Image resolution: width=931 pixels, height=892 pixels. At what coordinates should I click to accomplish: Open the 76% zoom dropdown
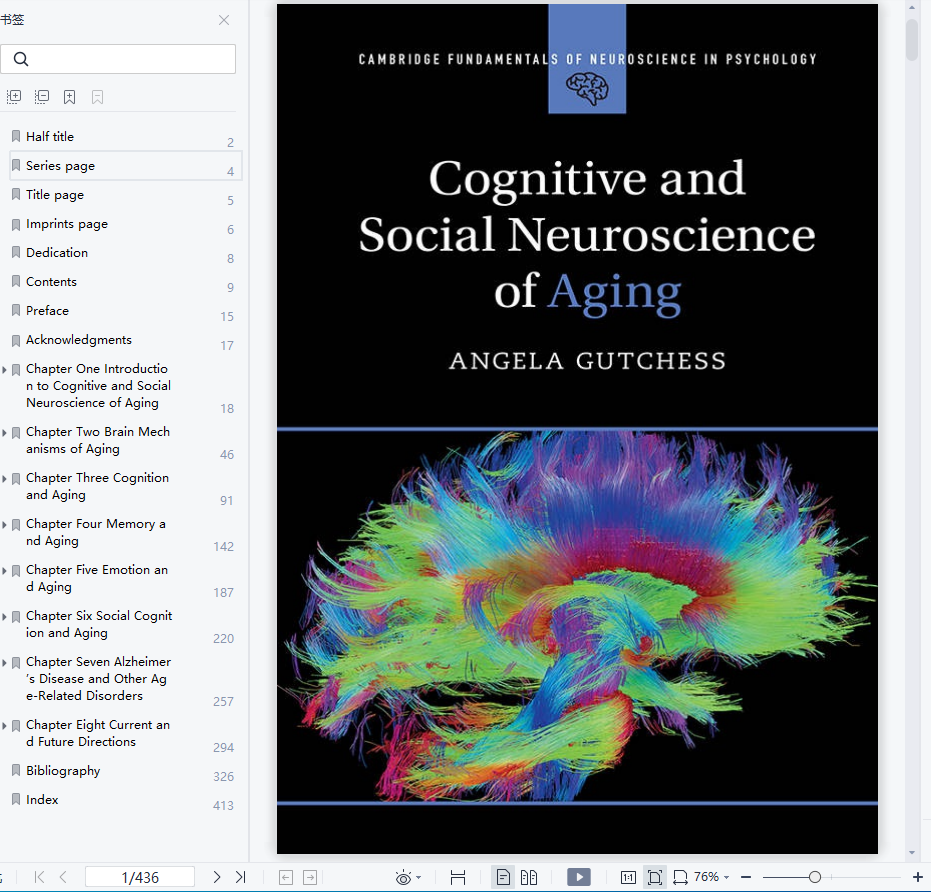pos(711,877)
